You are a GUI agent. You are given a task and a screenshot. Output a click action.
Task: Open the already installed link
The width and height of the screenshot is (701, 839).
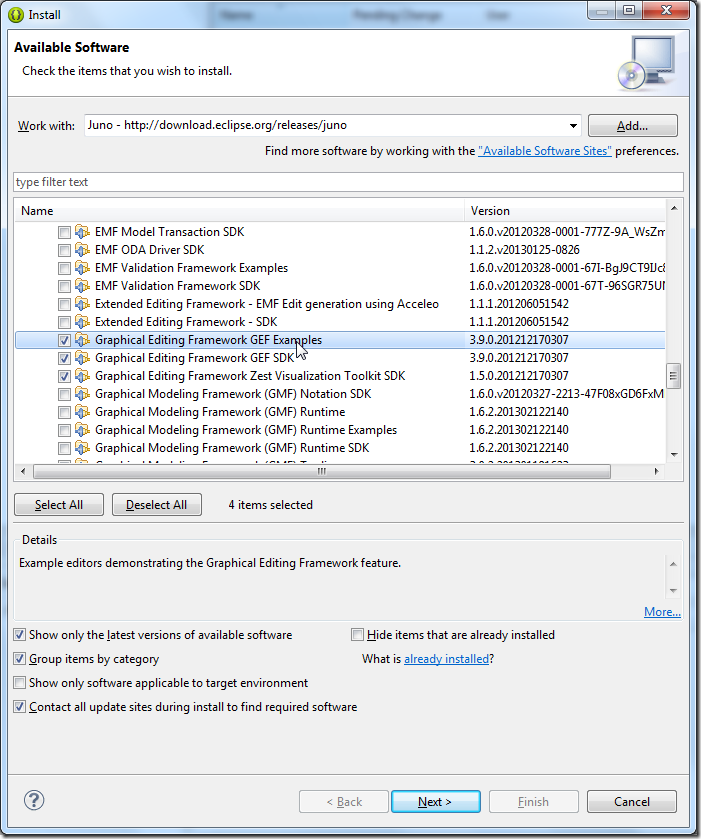click(446, 659)
